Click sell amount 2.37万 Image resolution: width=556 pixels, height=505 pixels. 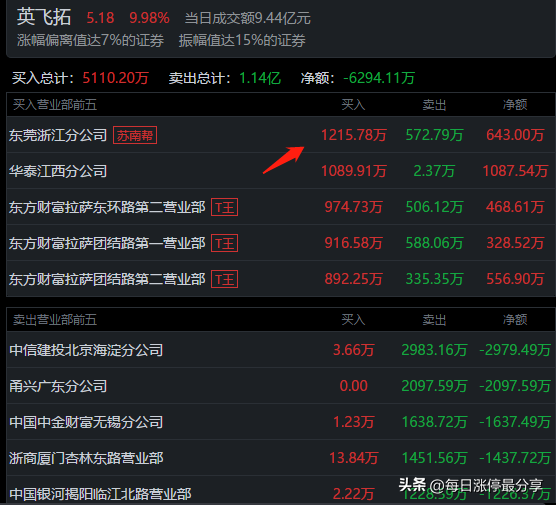click(434, 171)
